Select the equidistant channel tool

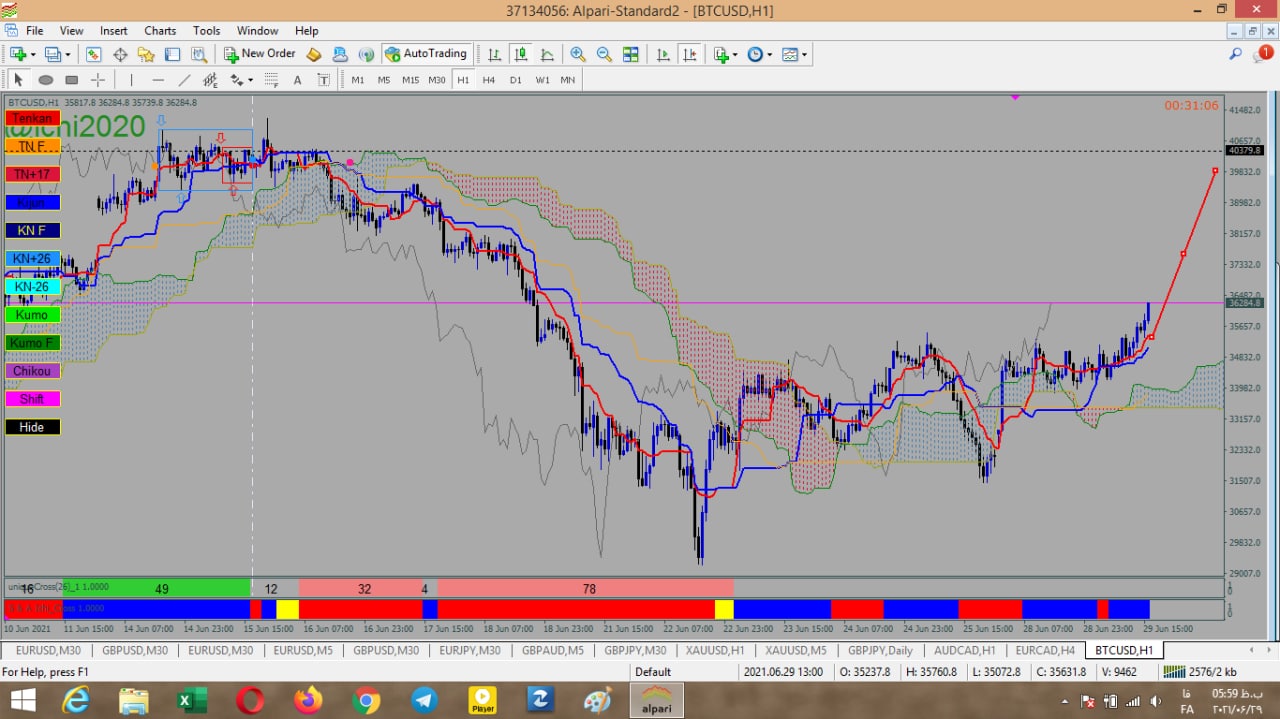pos(210,80)
